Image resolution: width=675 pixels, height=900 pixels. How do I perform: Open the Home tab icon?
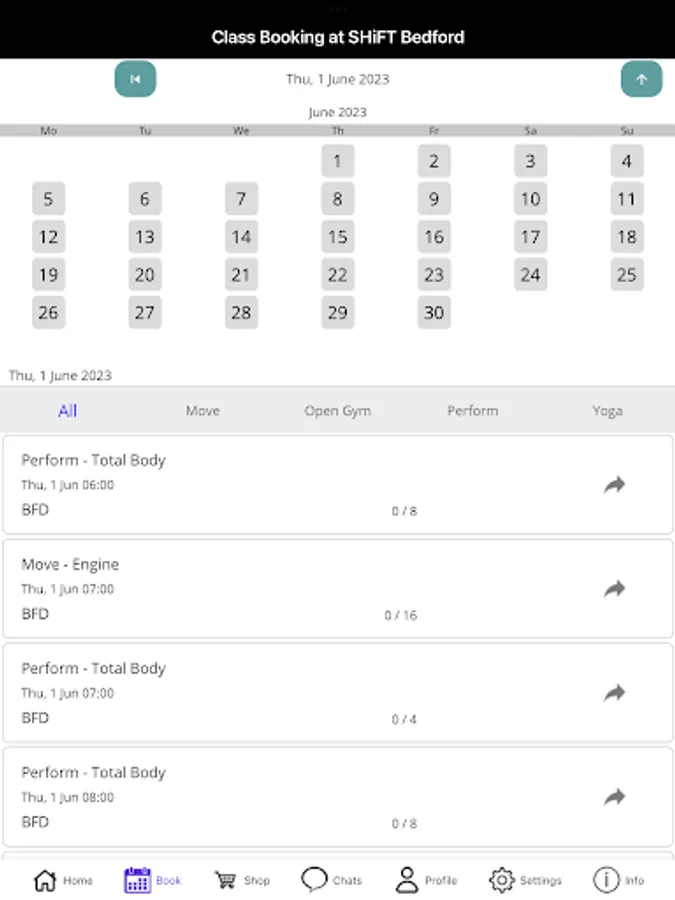pyautogui.click(x=45, y=880)
